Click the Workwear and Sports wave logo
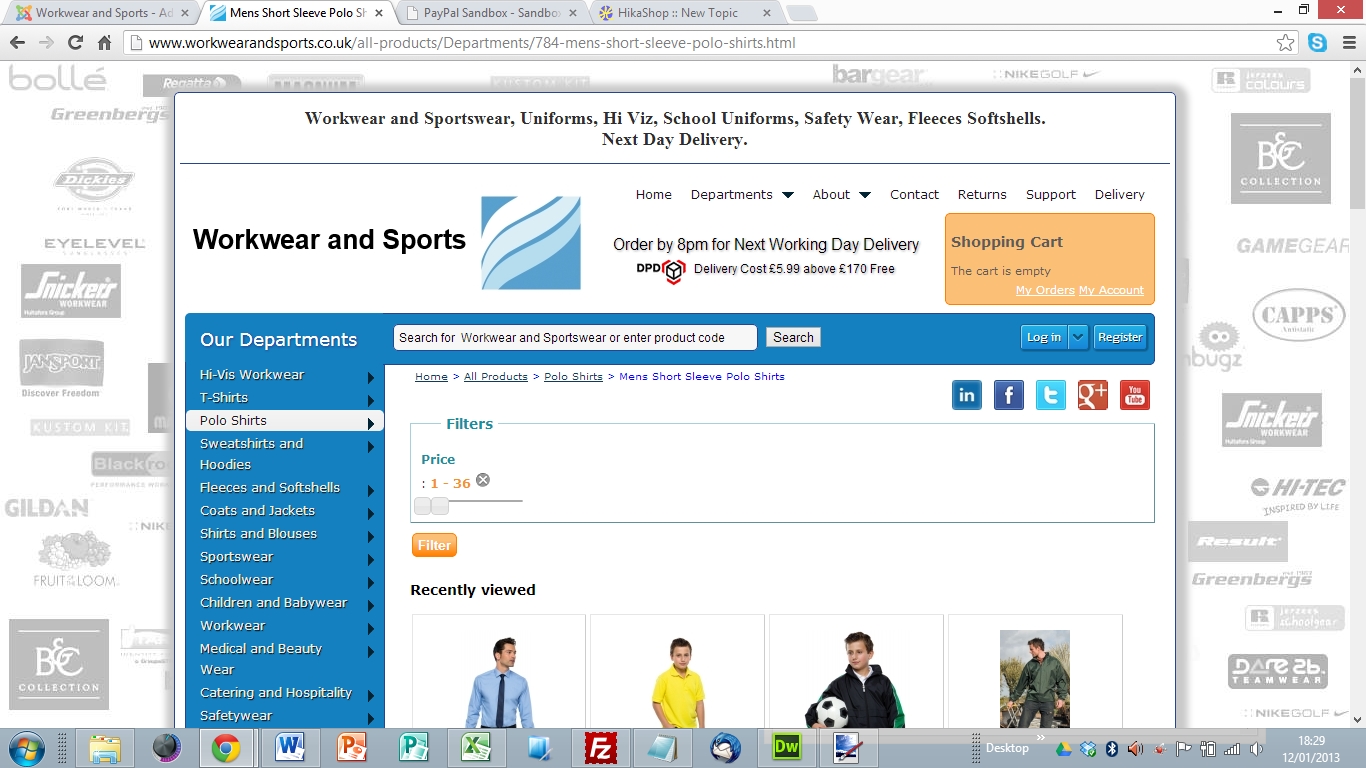This screenshot has height=768, width=1366. pyautogui.click(x=531, y=243)
